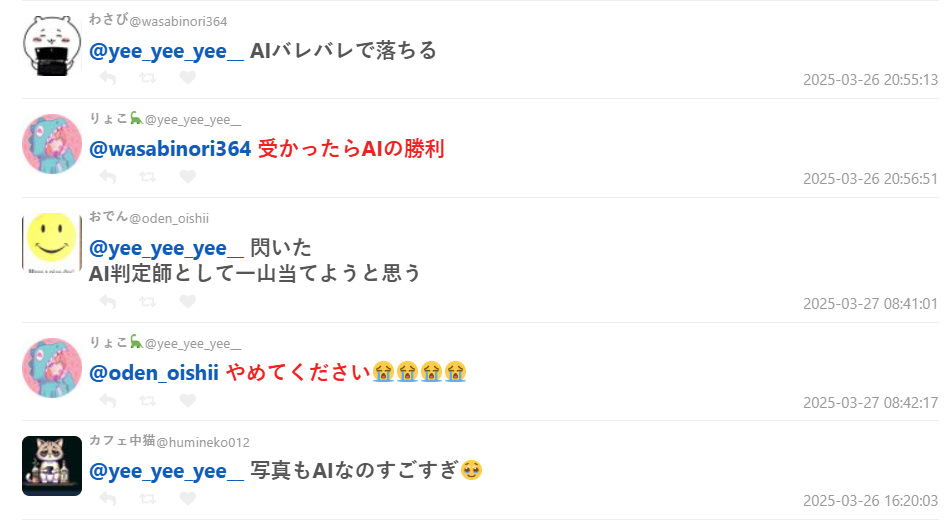
Task: Open the @wasabinori364 mention link
Action: (170, 149)
